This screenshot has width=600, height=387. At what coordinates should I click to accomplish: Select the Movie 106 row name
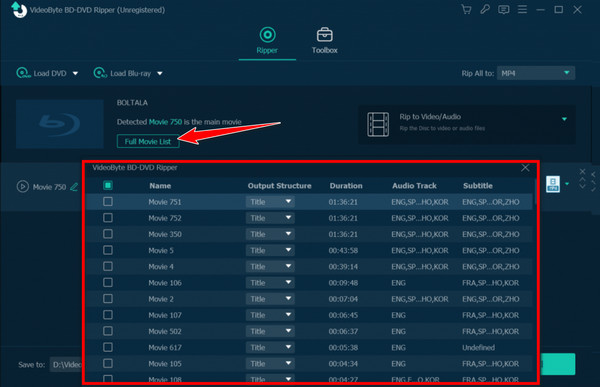[165, 283]
